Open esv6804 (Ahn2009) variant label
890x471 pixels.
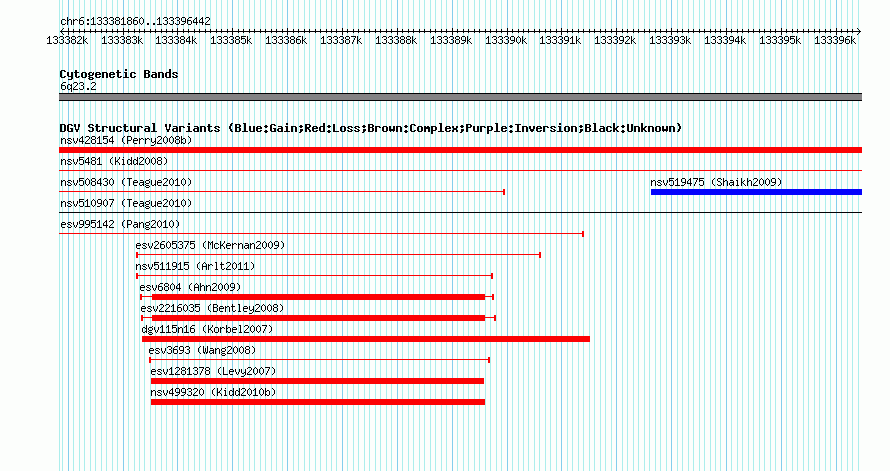[190, 287]
